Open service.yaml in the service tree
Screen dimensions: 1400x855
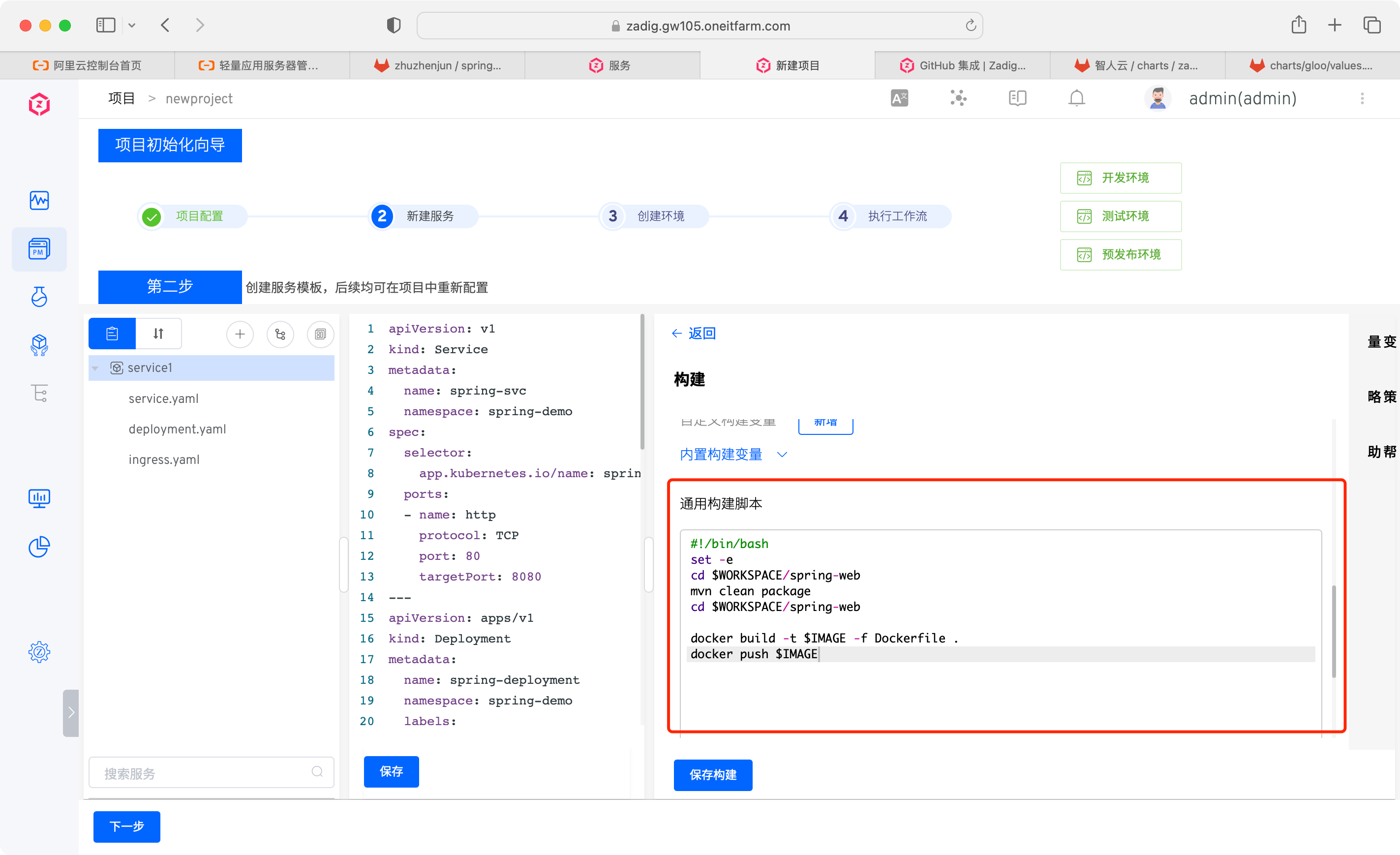tap(164, 398)
